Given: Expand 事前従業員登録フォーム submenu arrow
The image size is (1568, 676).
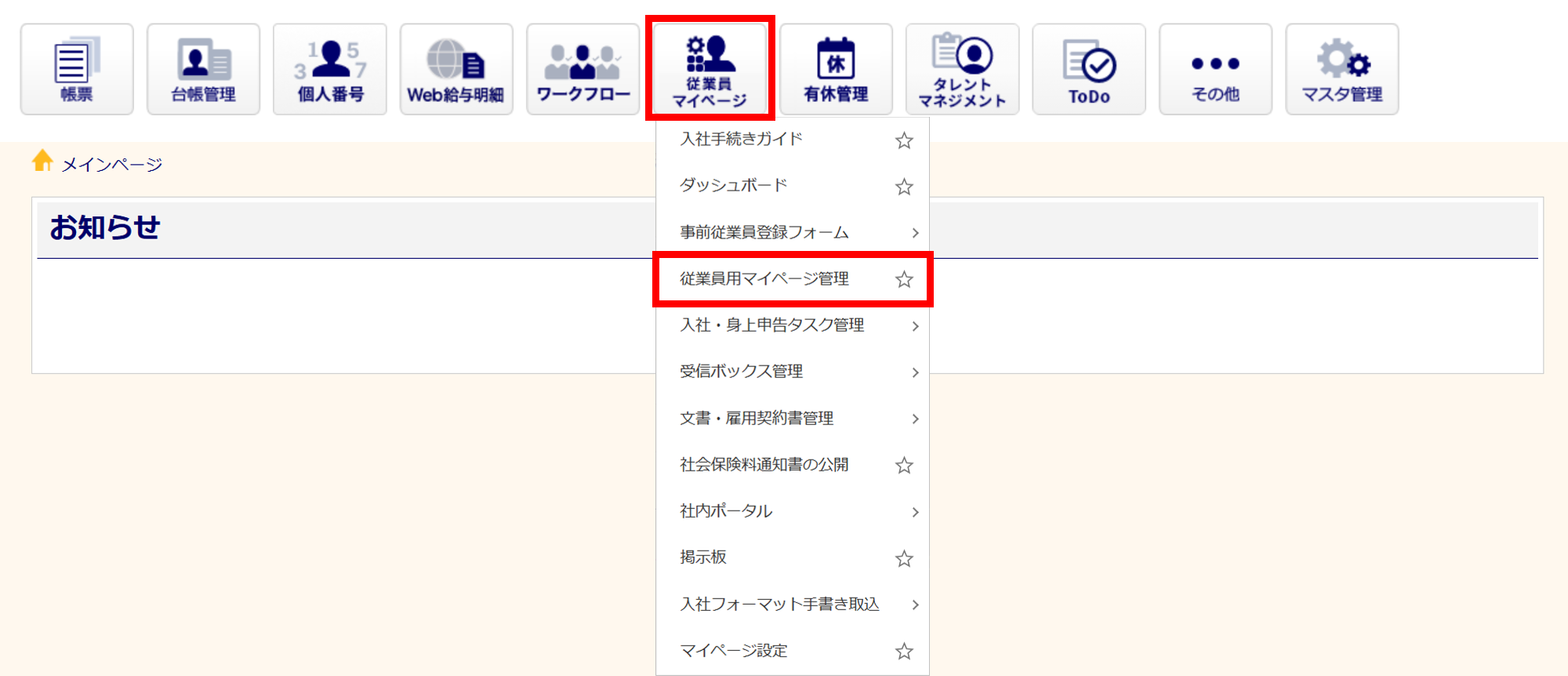Looking at the screenshot, I should [915, 233].
